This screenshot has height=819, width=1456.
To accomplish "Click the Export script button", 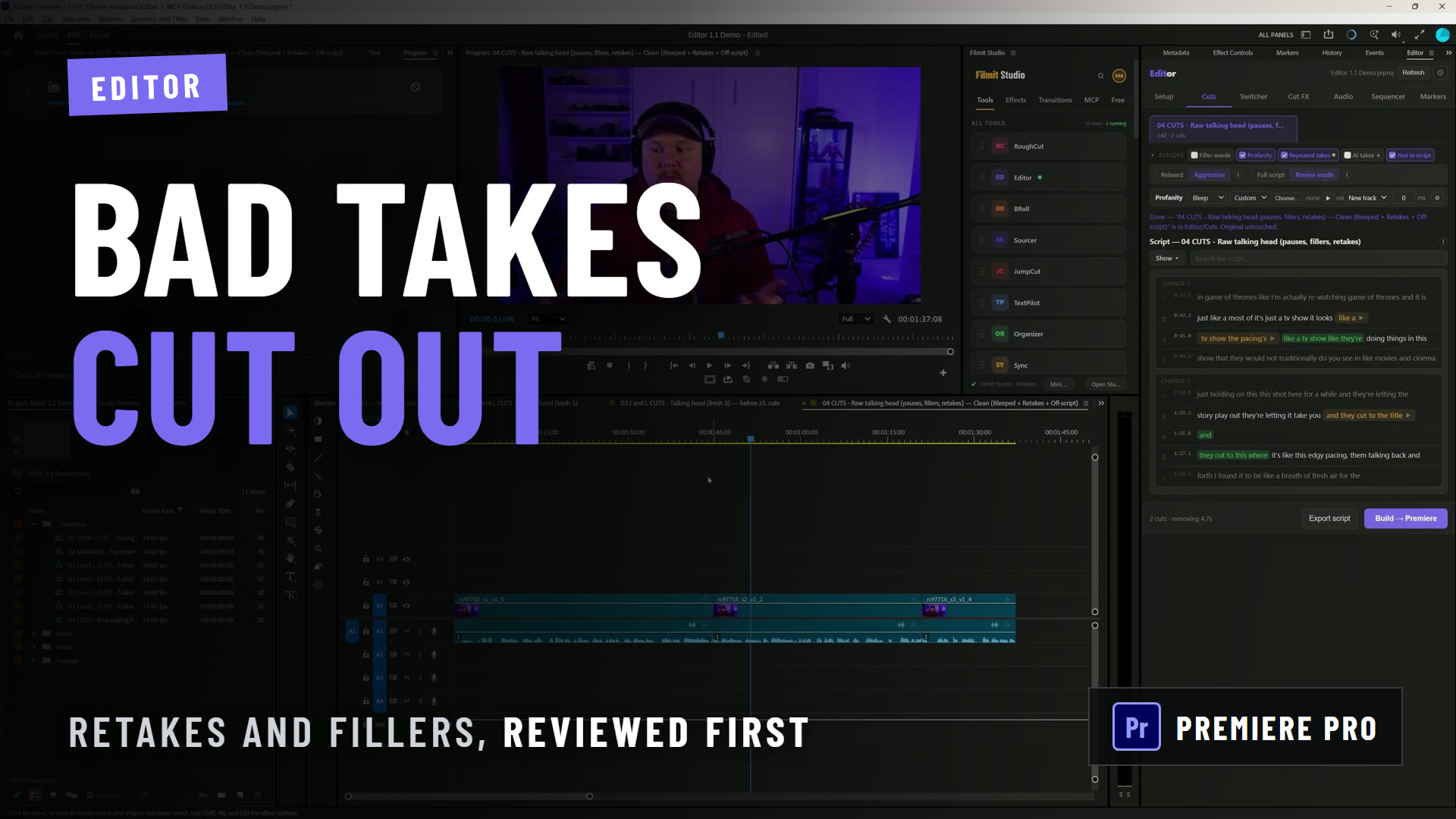I will tap(1329, 519).
